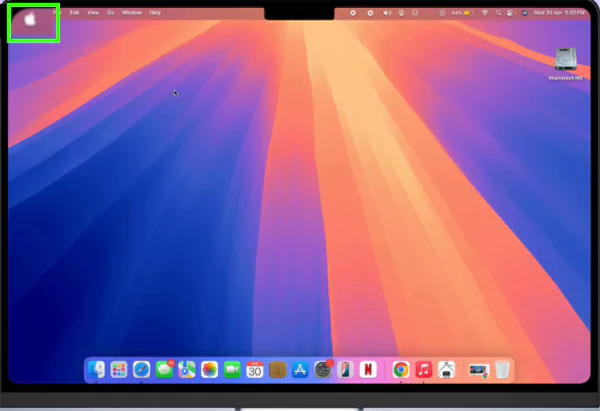Open the App Store from the Dock

click(x=300, y=370)
